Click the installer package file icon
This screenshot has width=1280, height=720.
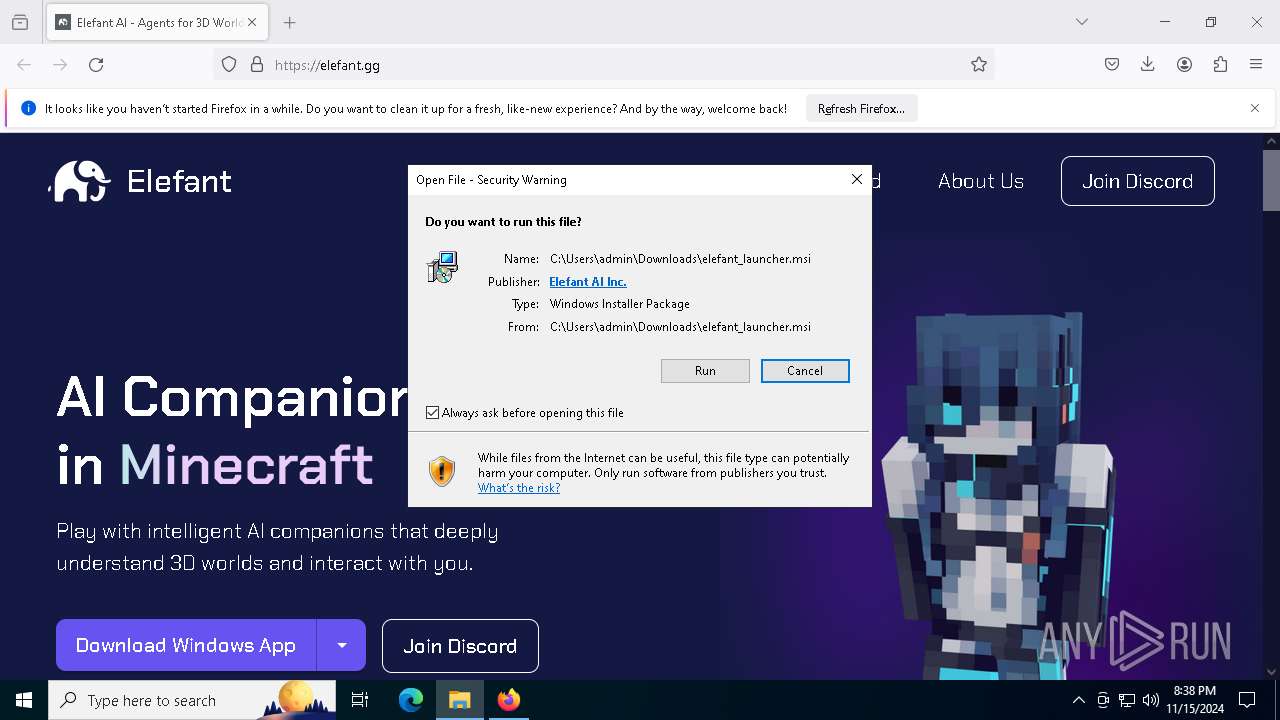442,267
